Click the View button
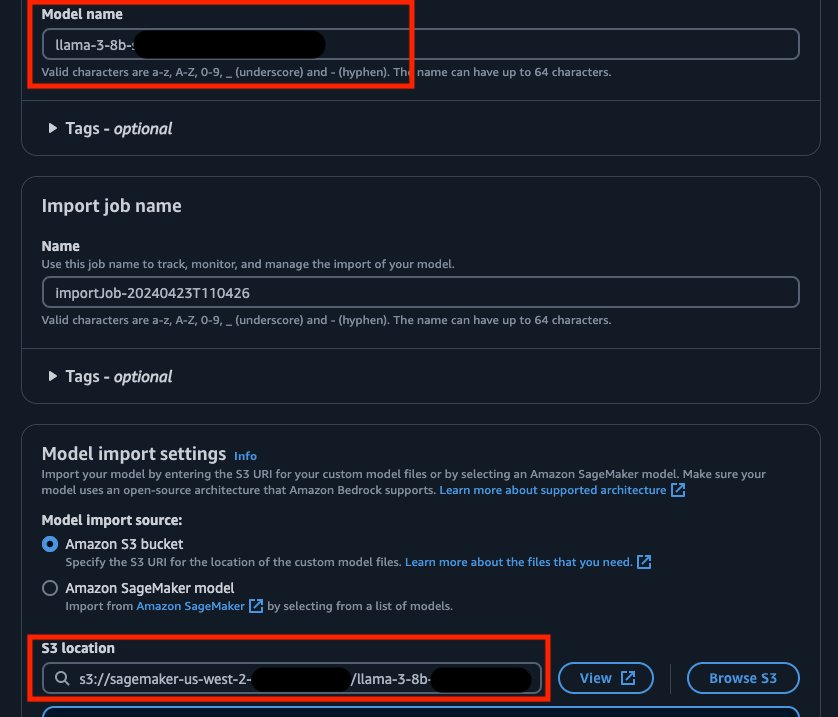 606,678
